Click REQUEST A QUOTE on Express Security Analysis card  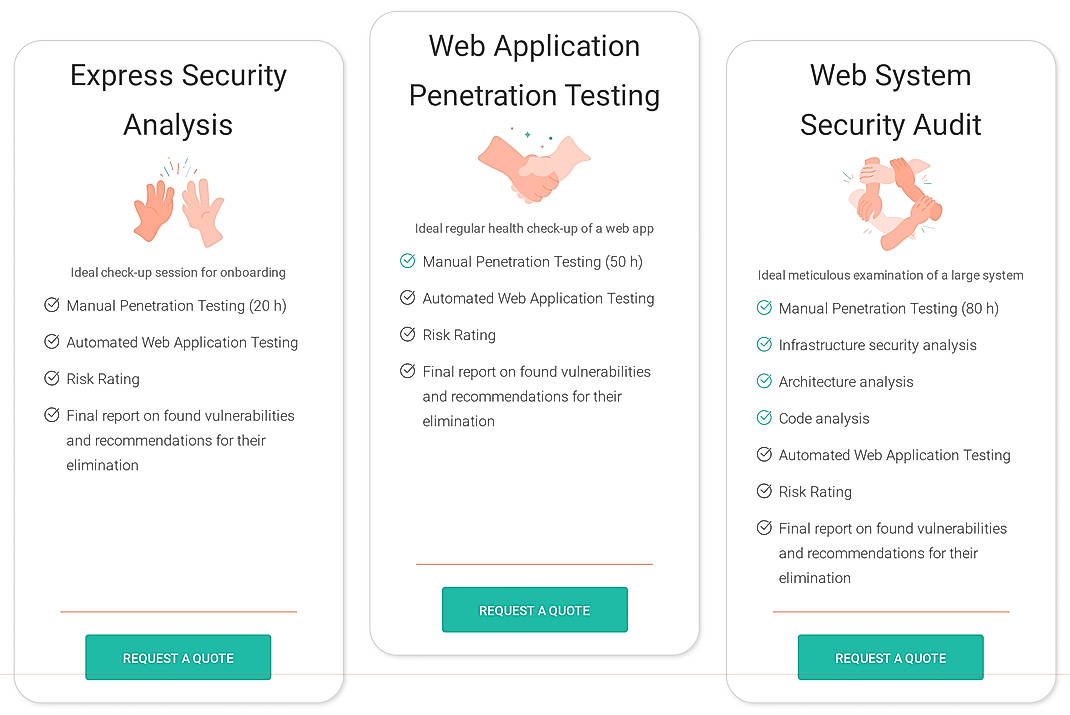[x=178, y=657]
